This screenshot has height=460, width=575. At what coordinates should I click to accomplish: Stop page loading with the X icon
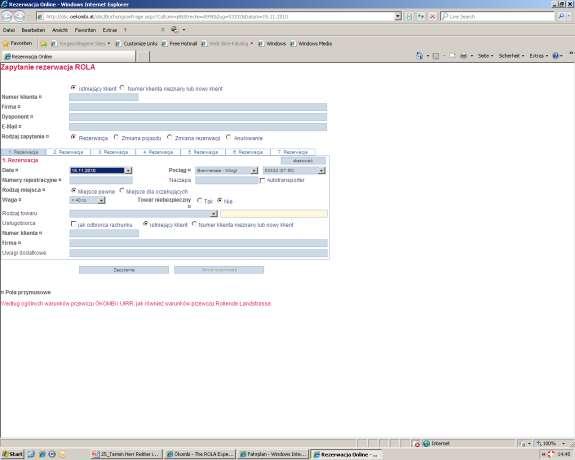(x=432, y=17)
